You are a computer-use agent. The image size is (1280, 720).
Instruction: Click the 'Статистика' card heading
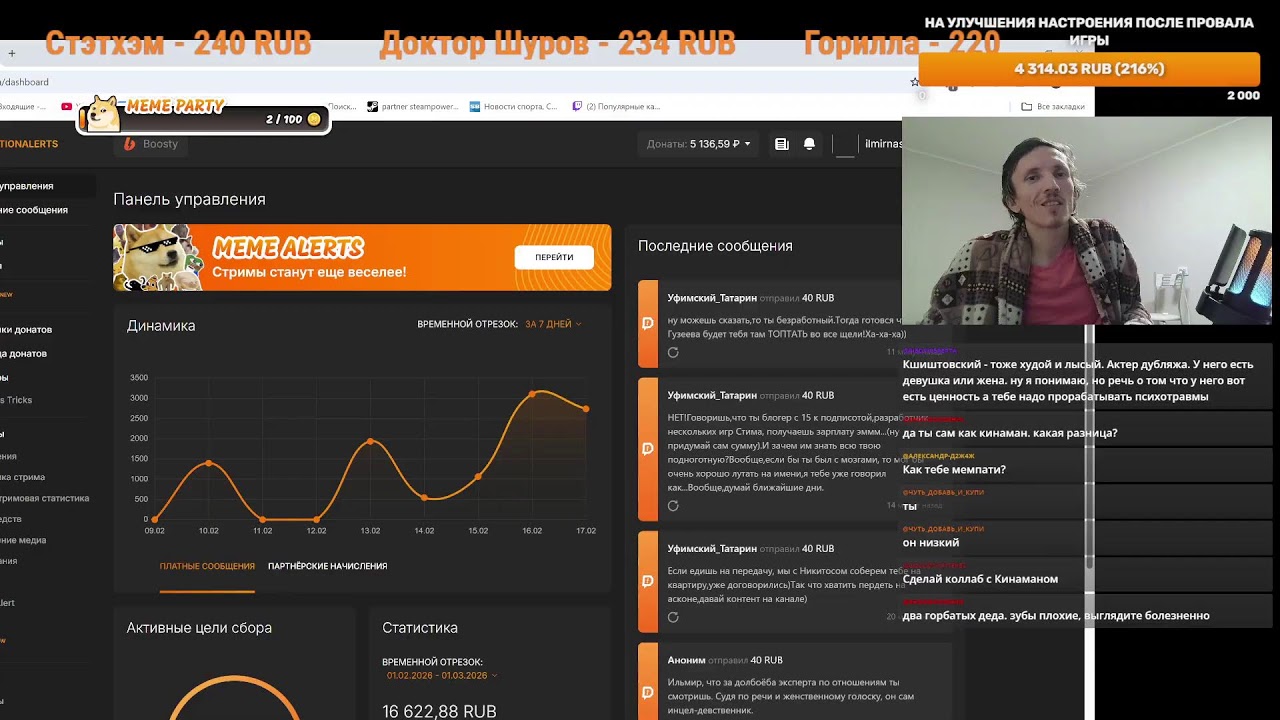point(420,628)
